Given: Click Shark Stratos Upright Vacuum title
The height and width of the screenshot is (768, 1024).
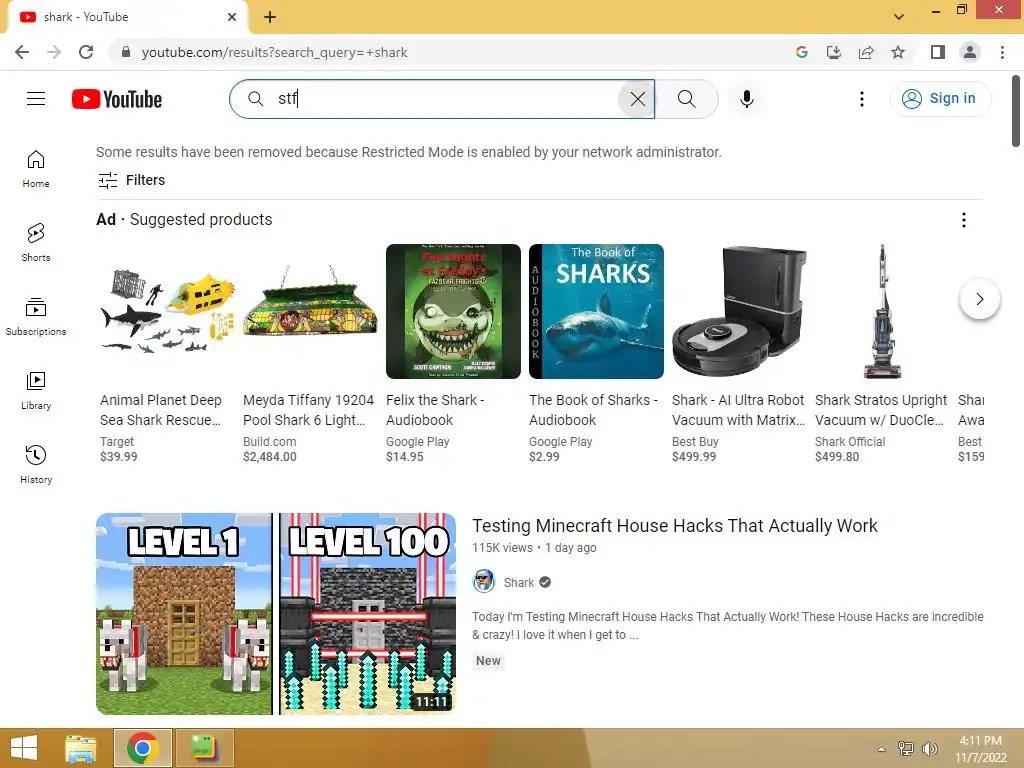Looking at the screenshot, I should 881,410.
